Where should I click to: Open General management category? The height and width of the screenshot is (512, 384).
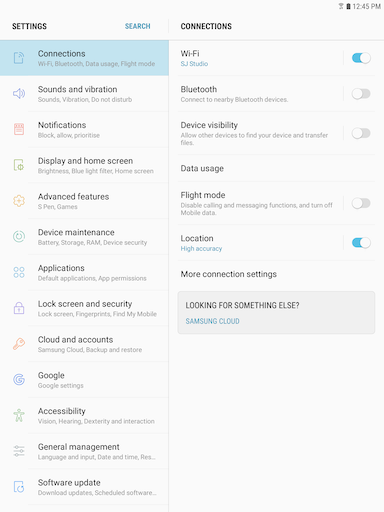click(84, 451)
